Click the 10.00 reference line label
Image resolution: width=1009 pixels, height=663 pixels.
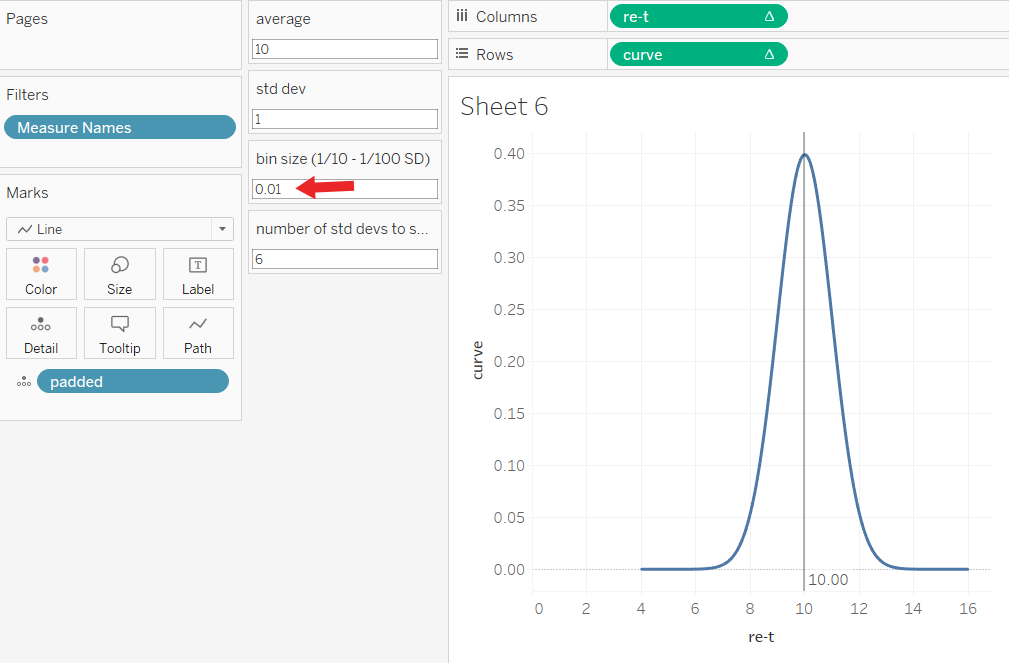coord(828,579)
